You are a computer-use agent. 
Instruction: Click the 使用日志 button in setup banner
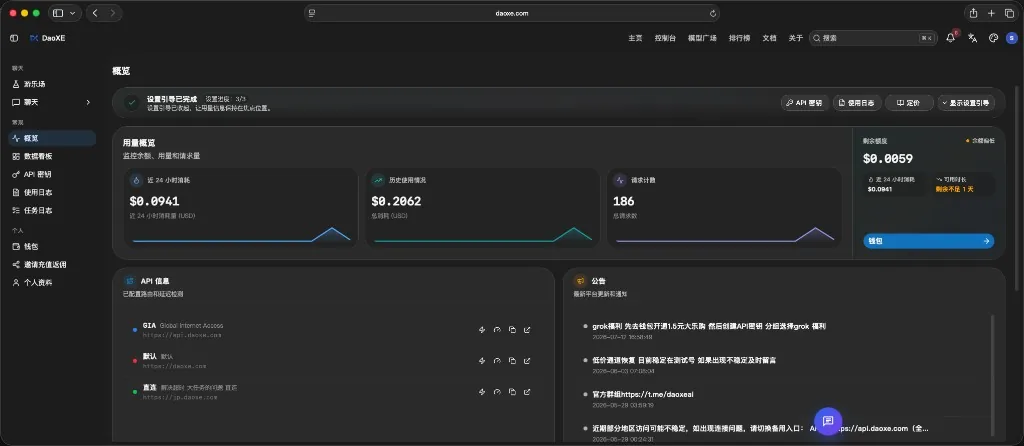pos(857,103)
